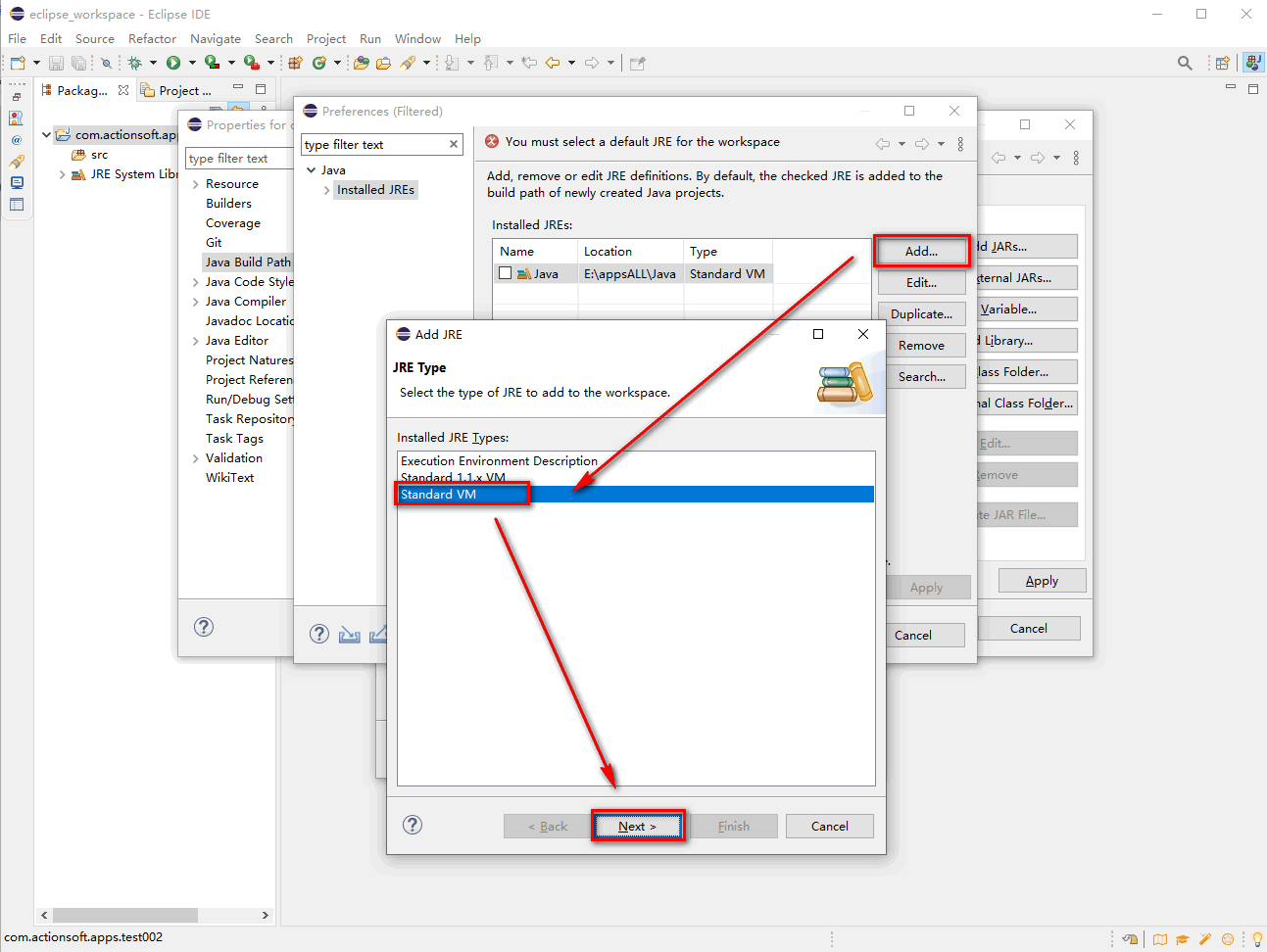Click the Properties type filter text field
This screenshot has width=1267, height=952.
pos(239,159)
